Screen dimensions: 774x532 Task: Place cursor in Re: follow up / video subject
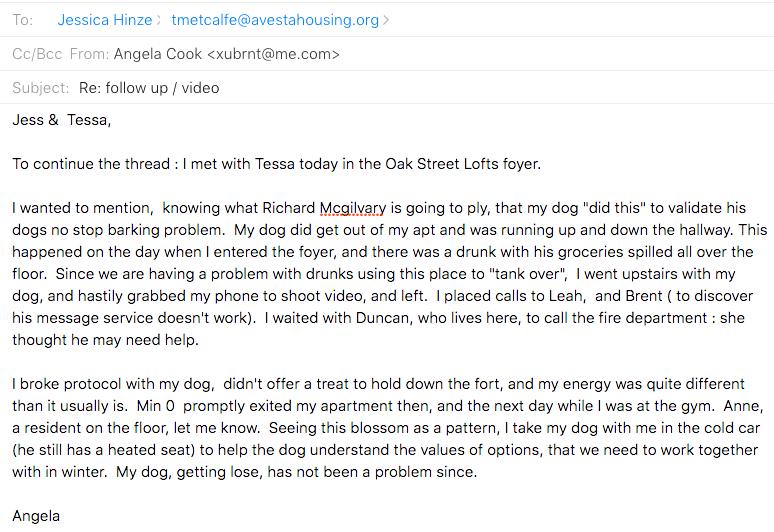149,88
